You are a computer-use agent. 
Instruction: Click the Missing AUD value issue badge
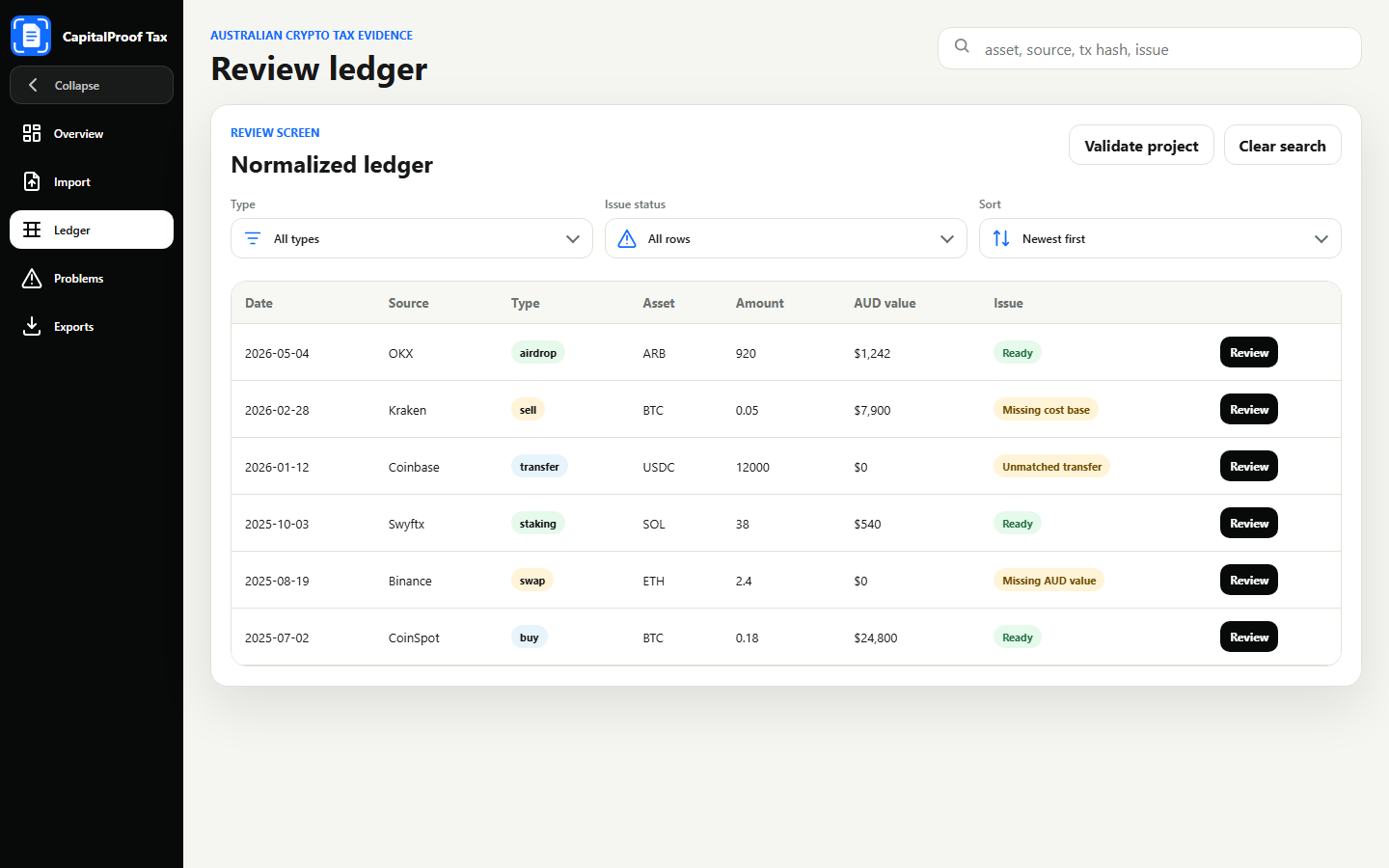1049,580
